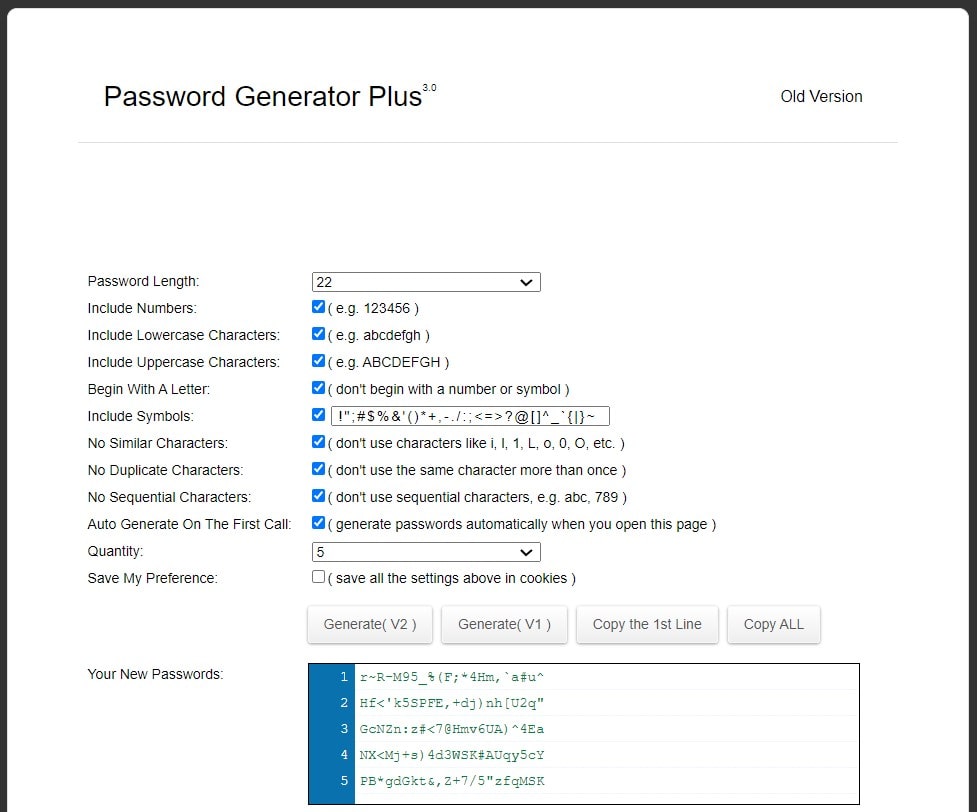Uncheck No Sequential Characters checkbox
The height and width of the screenshot is (812, 977).
click(318, 496)
